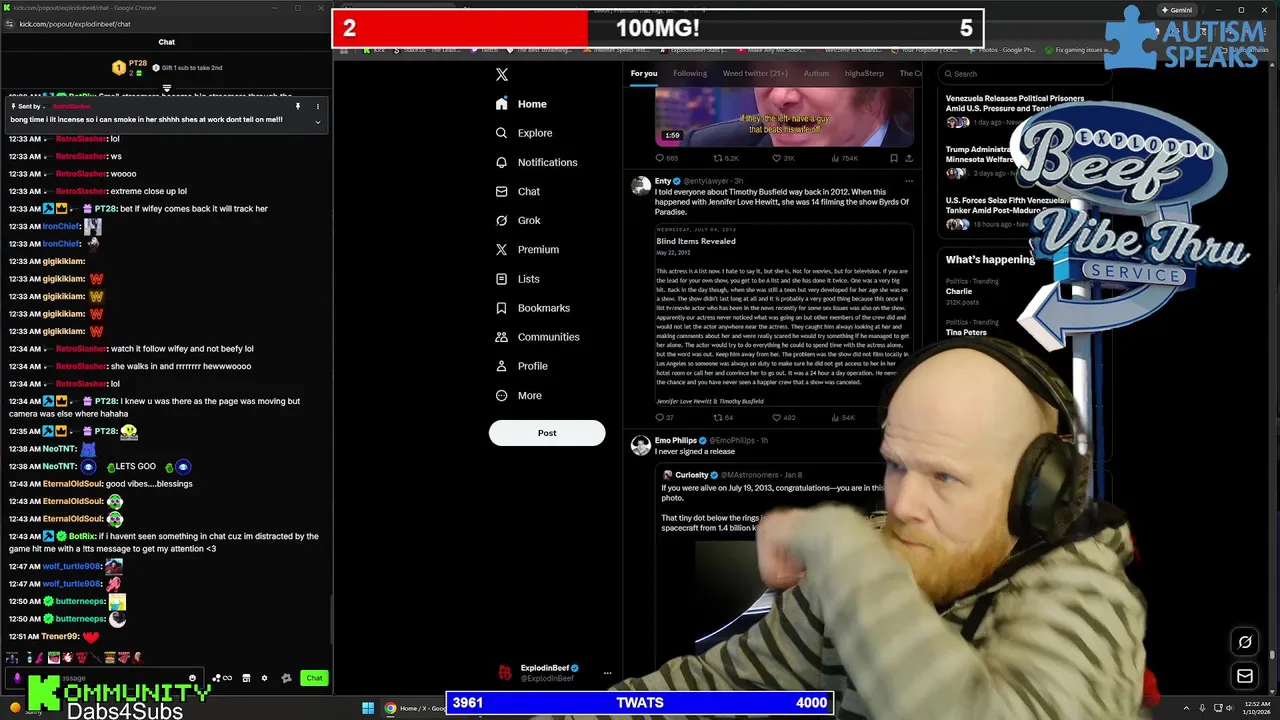Open Enty's profile avatar
Screen dimensions: 1280x720
641,185
